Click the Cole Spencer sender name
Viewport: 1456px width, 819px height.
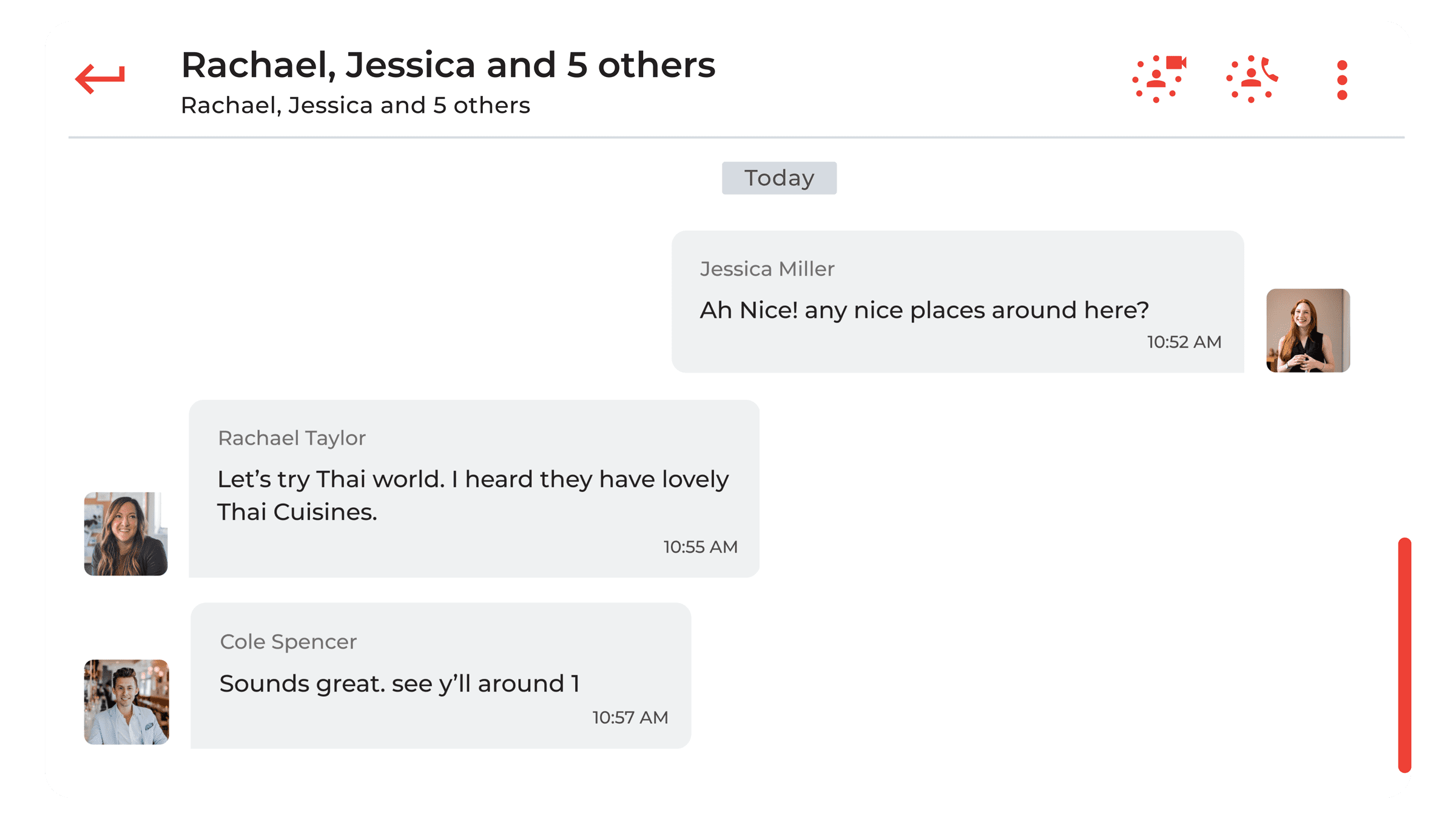tap(288, 642)
